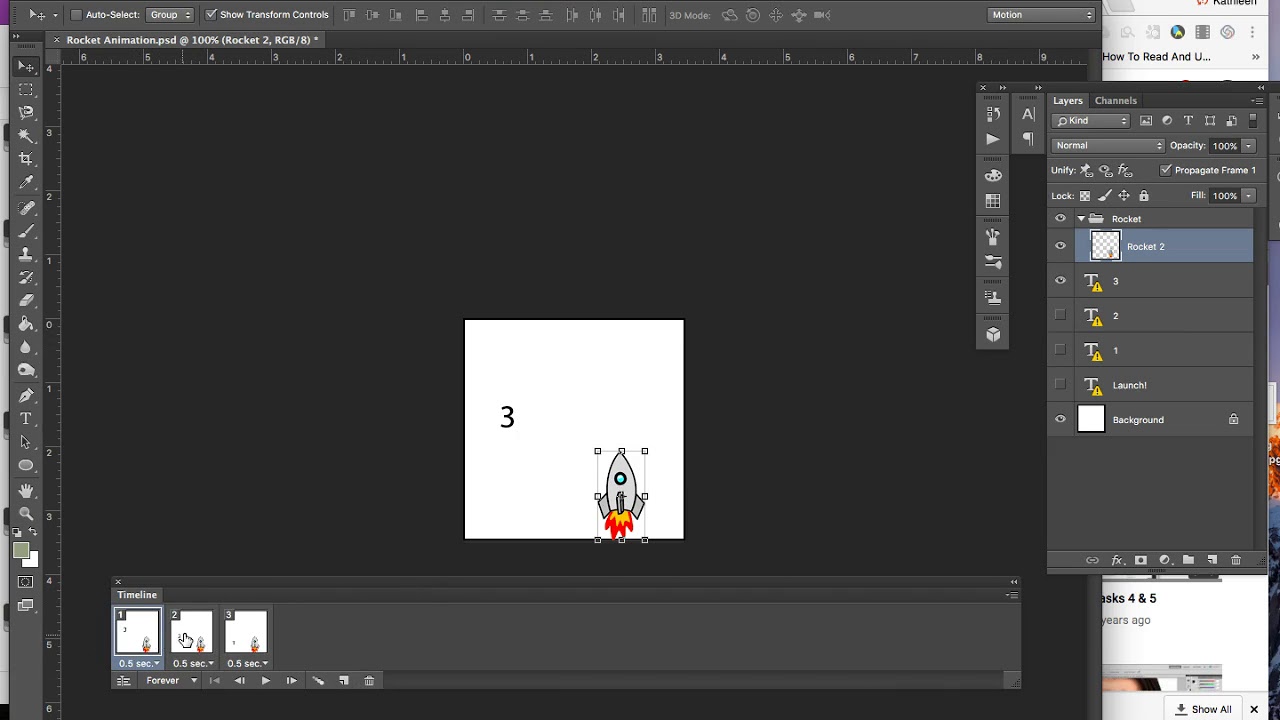The width and height of the screenshot is (1280, 720).
Task: Select frame 3 thumbnail in timeline
Action: tap(246, 632)
